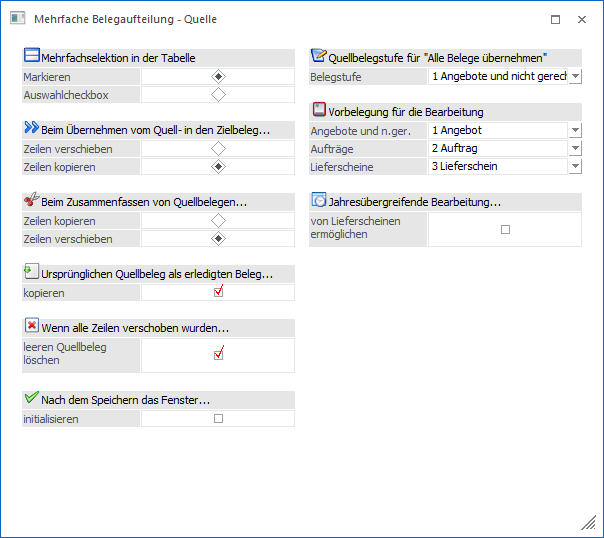This screenshot has height=538, width=604.
Task: Select Zeilen verschieben under Beim Übernehmen
Action: point(218,148)
